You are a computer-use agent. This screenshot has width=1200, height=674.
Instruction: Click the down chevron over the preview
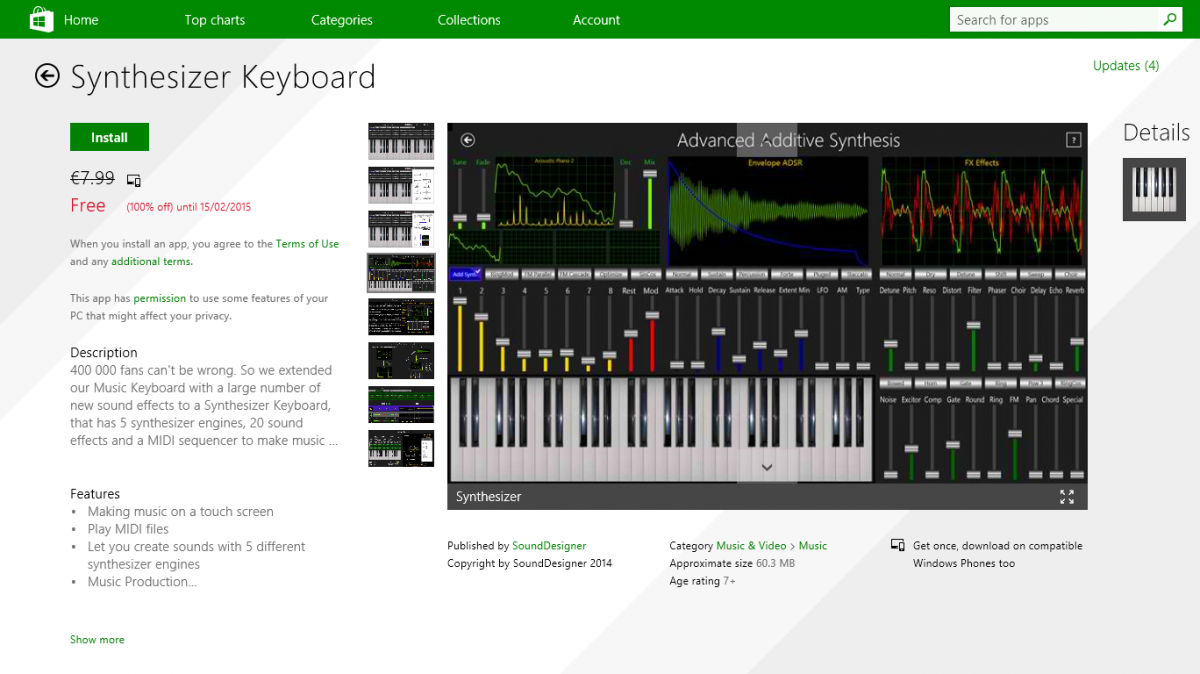click(767, 467)
